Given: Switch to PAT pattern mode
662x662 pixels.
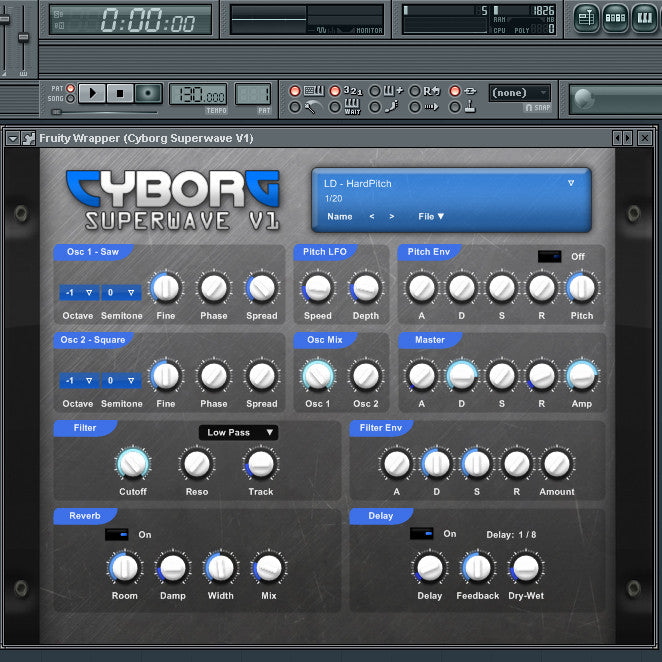Looking at the screenshot, I should coord(71,88).
